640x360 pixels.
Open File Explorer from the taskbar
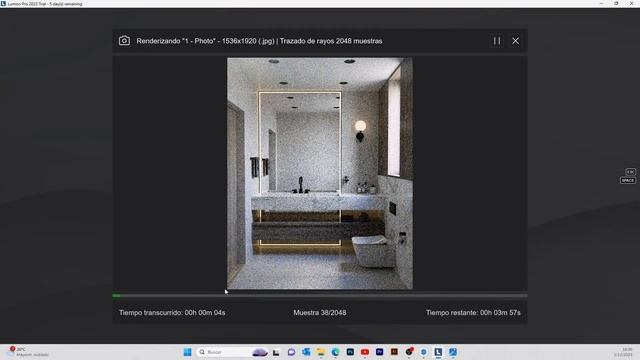tap(321, 352)
